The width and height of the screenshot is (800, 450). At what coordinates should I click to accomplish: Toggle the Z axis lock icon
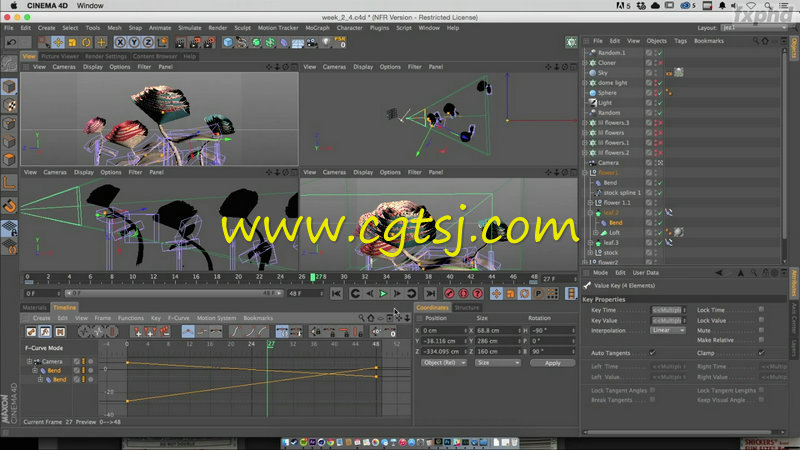pyautogui.click(x=148, y=43)
